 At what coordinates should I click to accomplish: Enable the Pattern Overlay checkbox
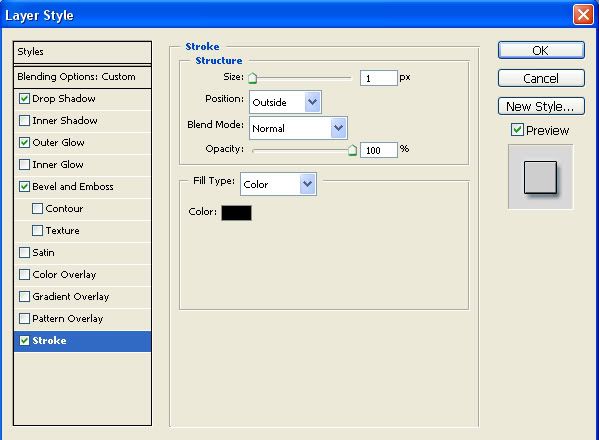click(24, 319)
